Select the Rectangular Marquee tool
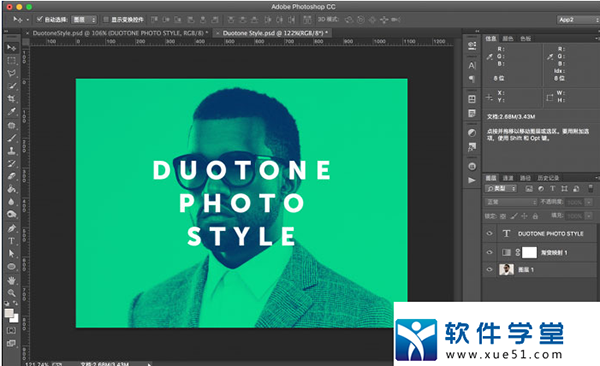 tap(11, 60)
